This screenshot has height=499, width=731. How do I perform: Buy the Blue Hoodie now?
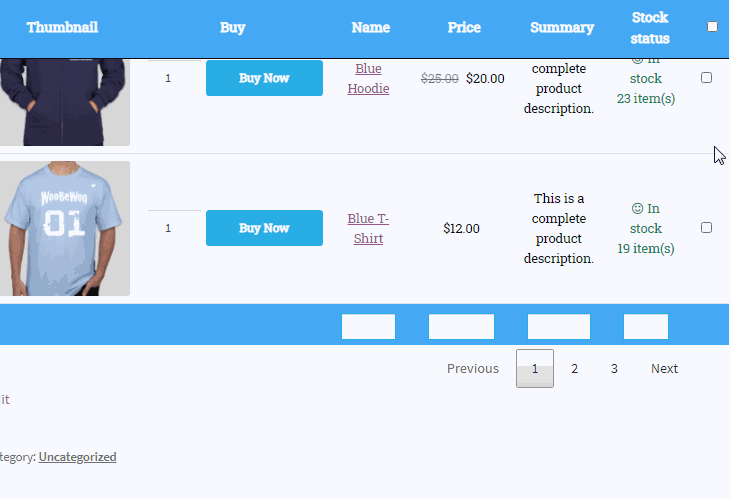[264, 78]
